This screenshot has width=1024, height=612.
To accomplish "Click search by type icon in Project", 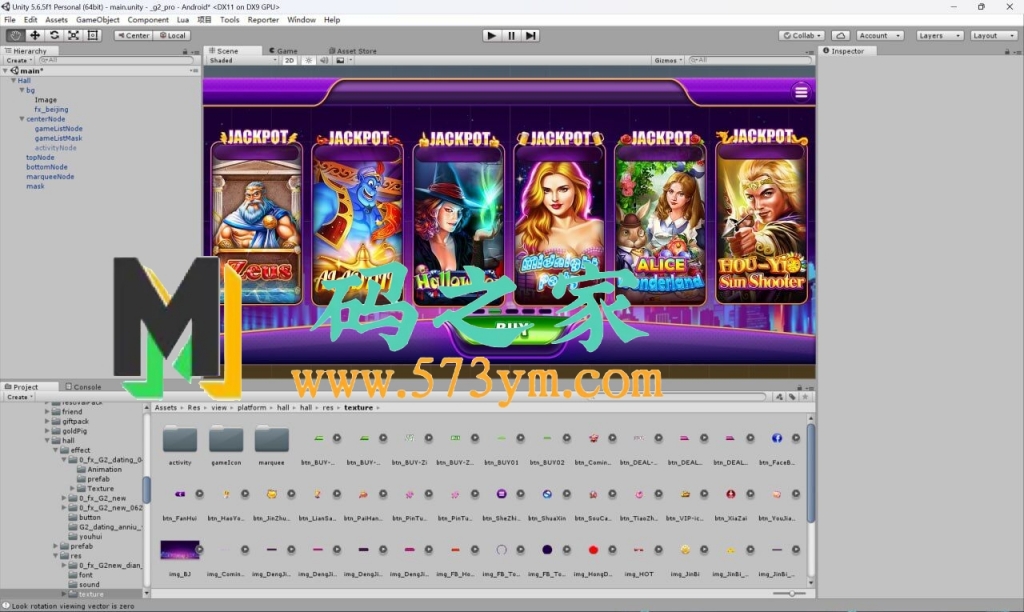I will 779,397.
